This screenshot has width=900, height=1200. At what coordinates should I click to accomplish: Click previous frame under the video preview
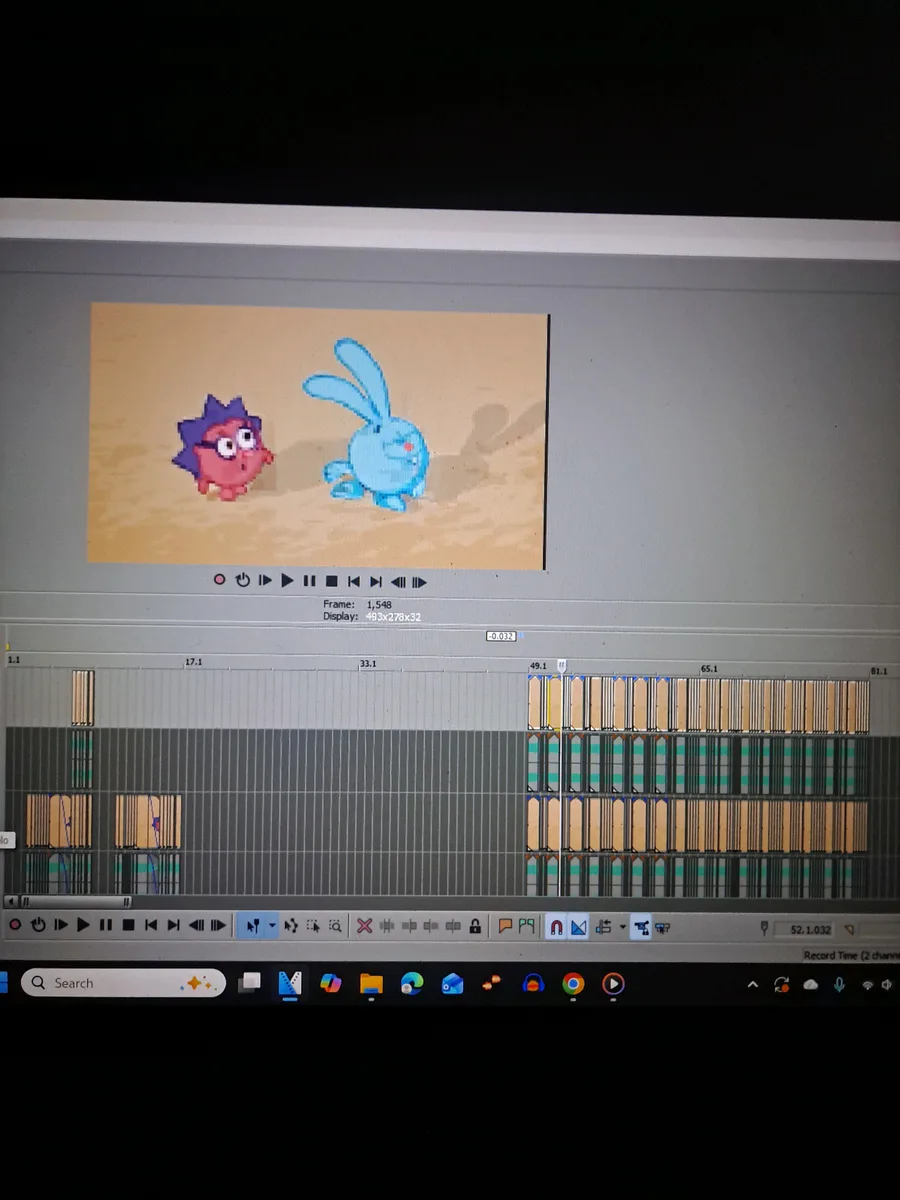[398, 582]
